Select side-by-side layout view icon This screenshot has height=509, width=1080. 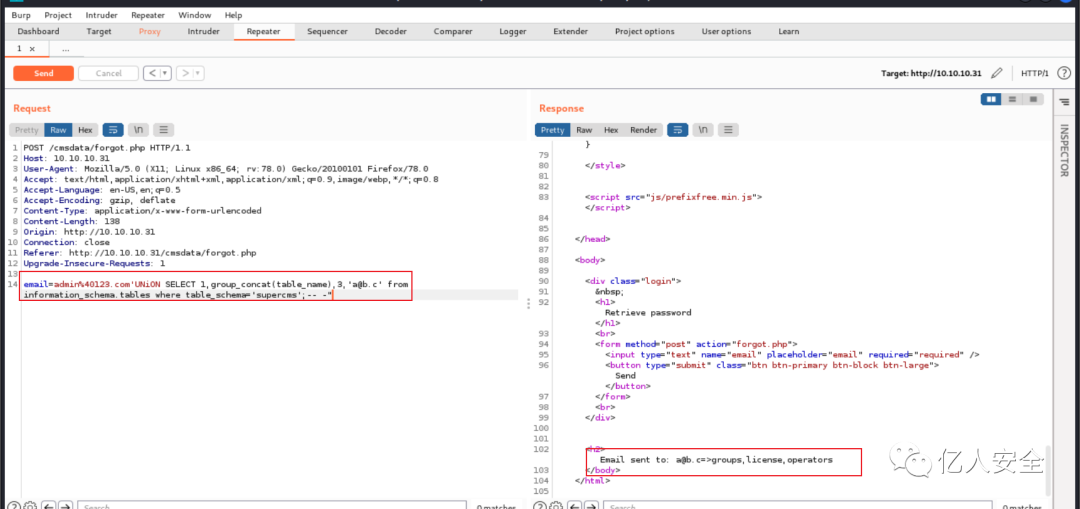click(991, 99)
